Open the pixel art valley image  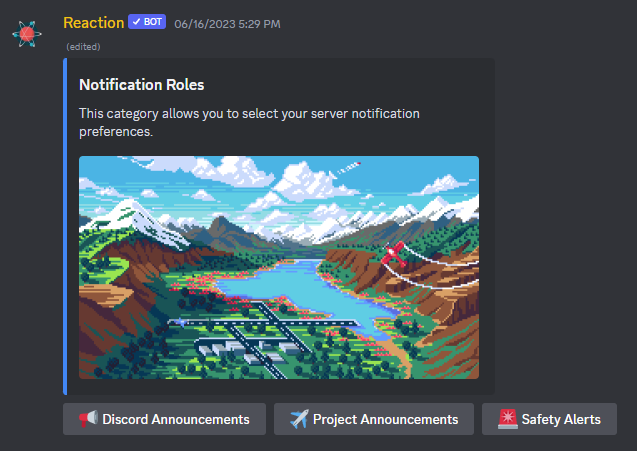click(x=279, y=267)
